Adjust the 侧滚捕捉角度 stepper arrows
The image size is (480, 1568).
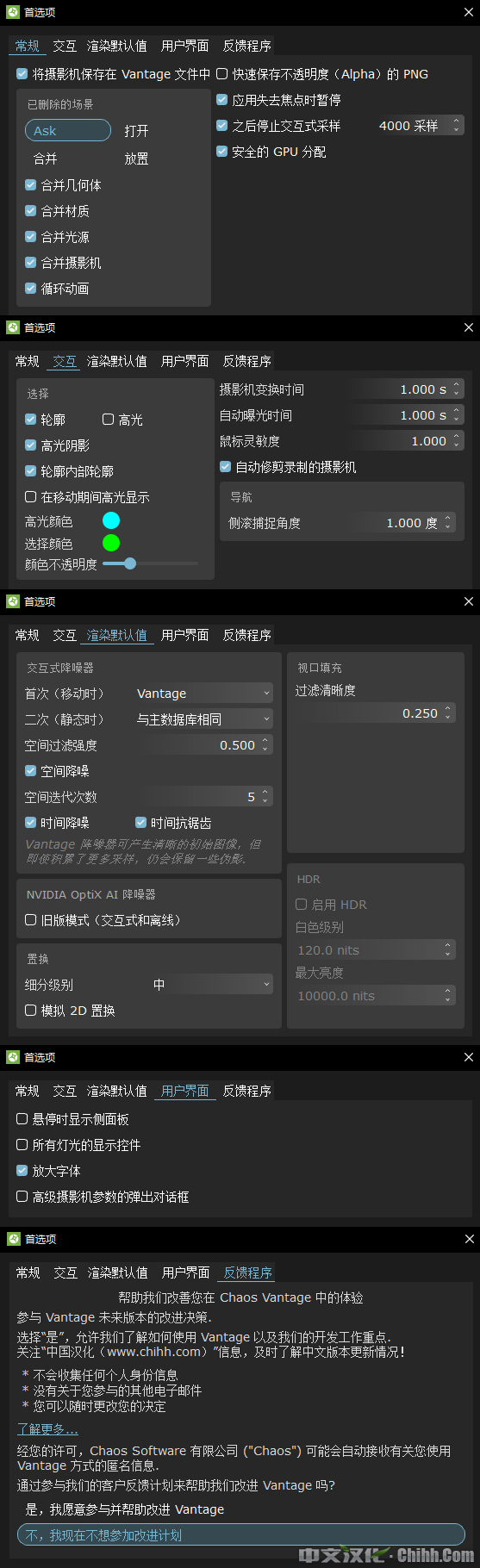pos(448,523)
